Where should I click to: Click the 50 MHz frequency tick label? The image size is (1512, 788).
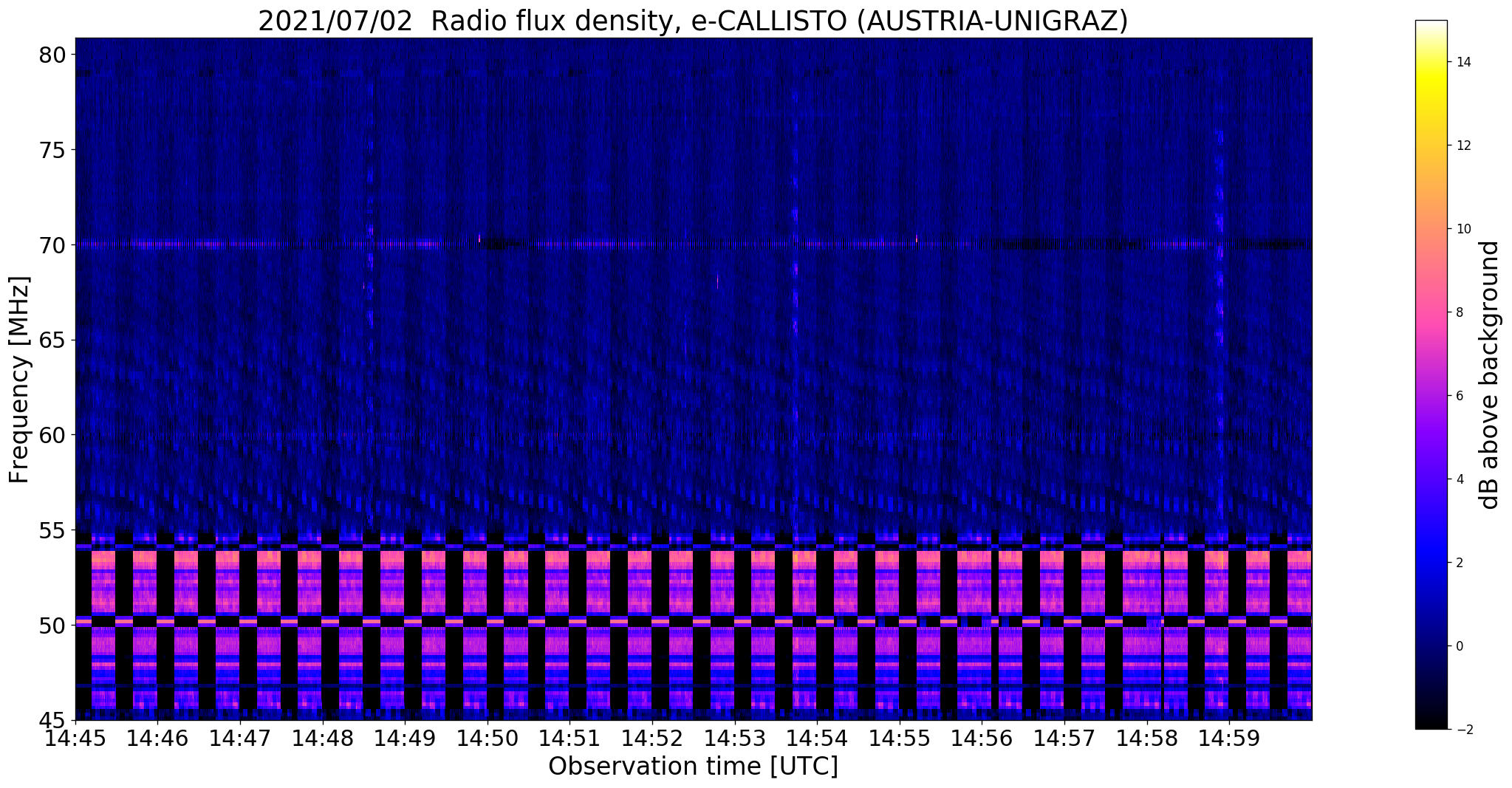tap(54, 626)
